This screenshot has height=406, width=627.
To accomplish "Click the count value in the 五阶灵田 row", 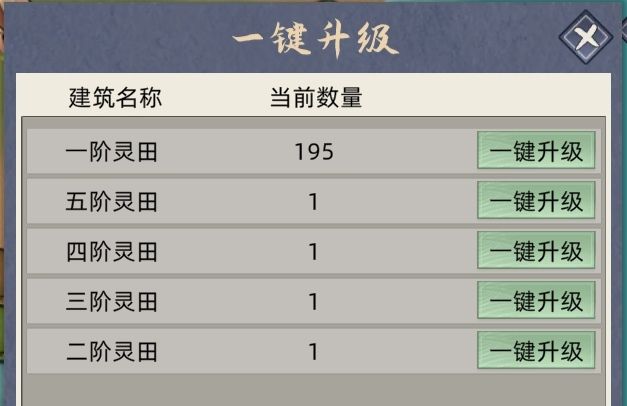I will tap(314, 202).
